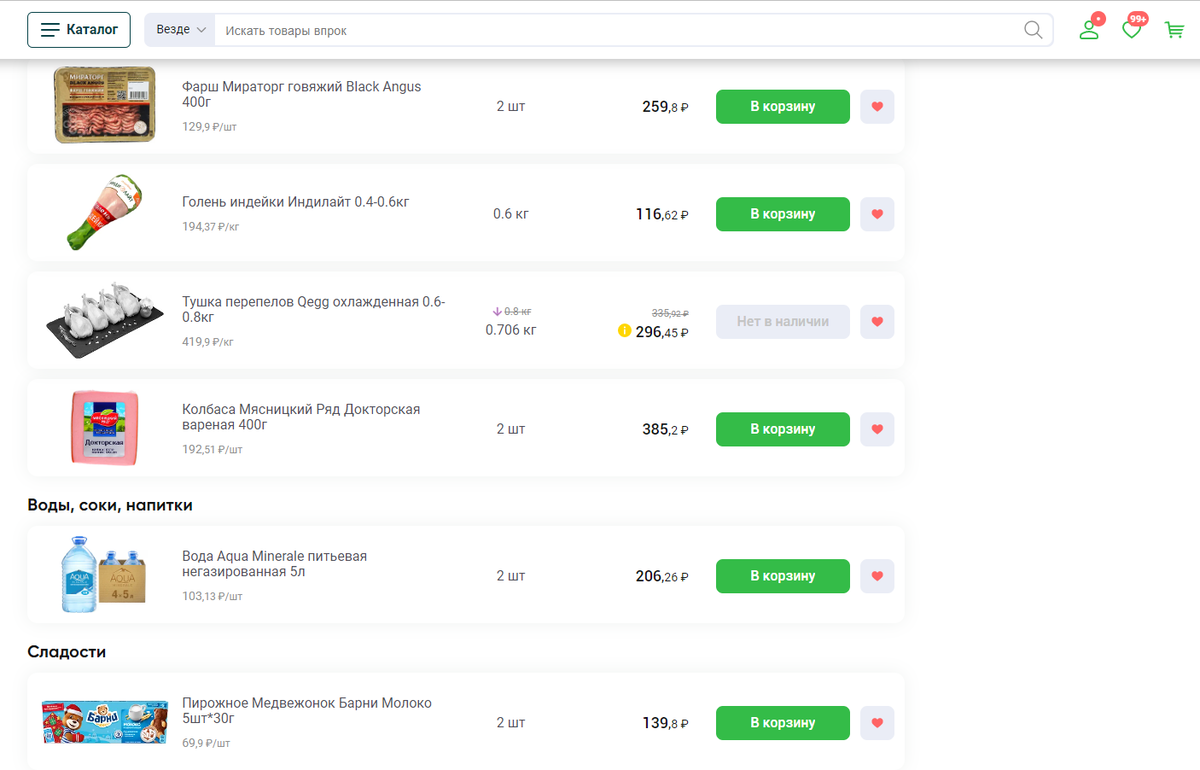
Task: Toggle favorite heart for Колбаса Докторская
Action: 877,429
